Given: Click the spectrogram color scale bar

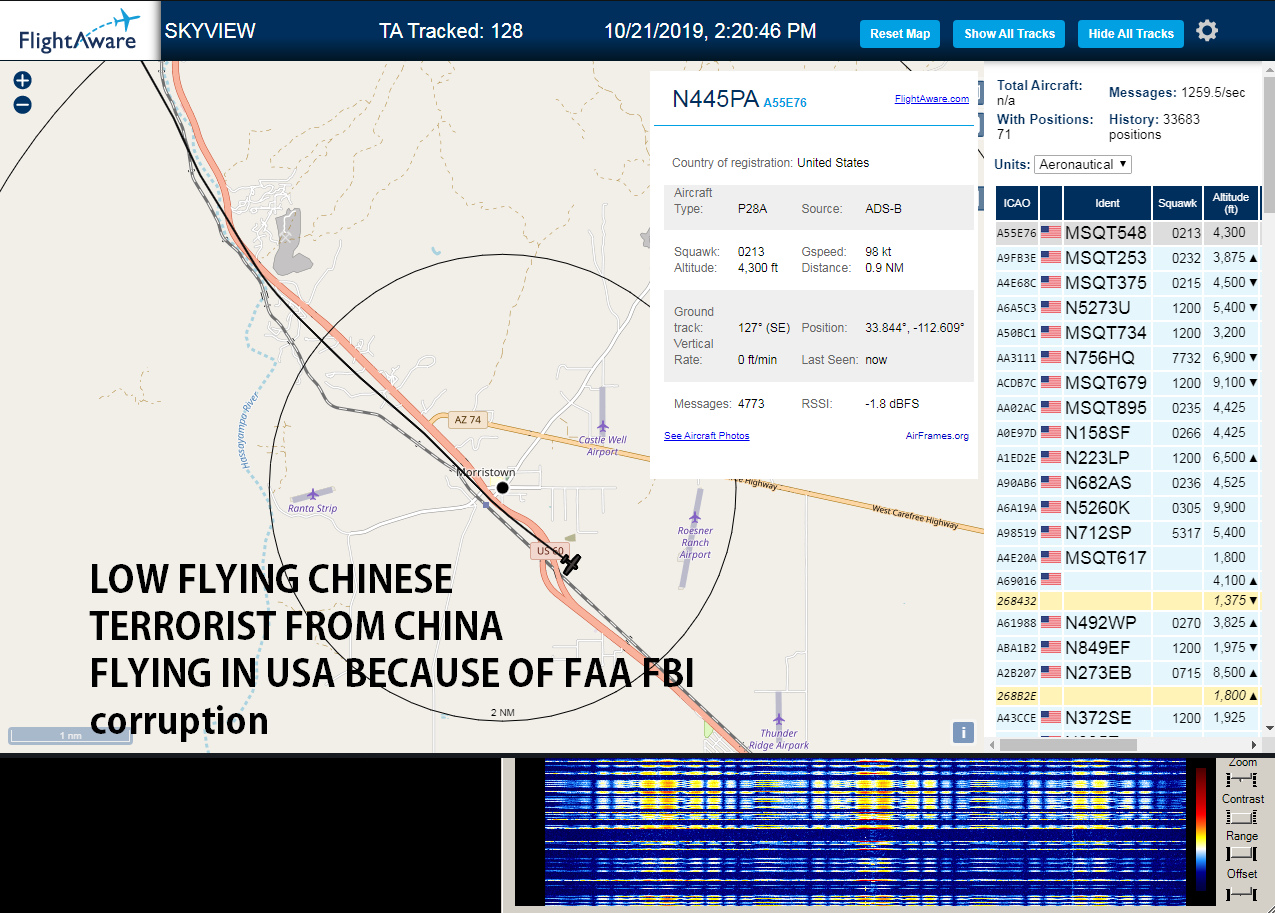Looking at the screenshot, I should tap(1201, 829).
